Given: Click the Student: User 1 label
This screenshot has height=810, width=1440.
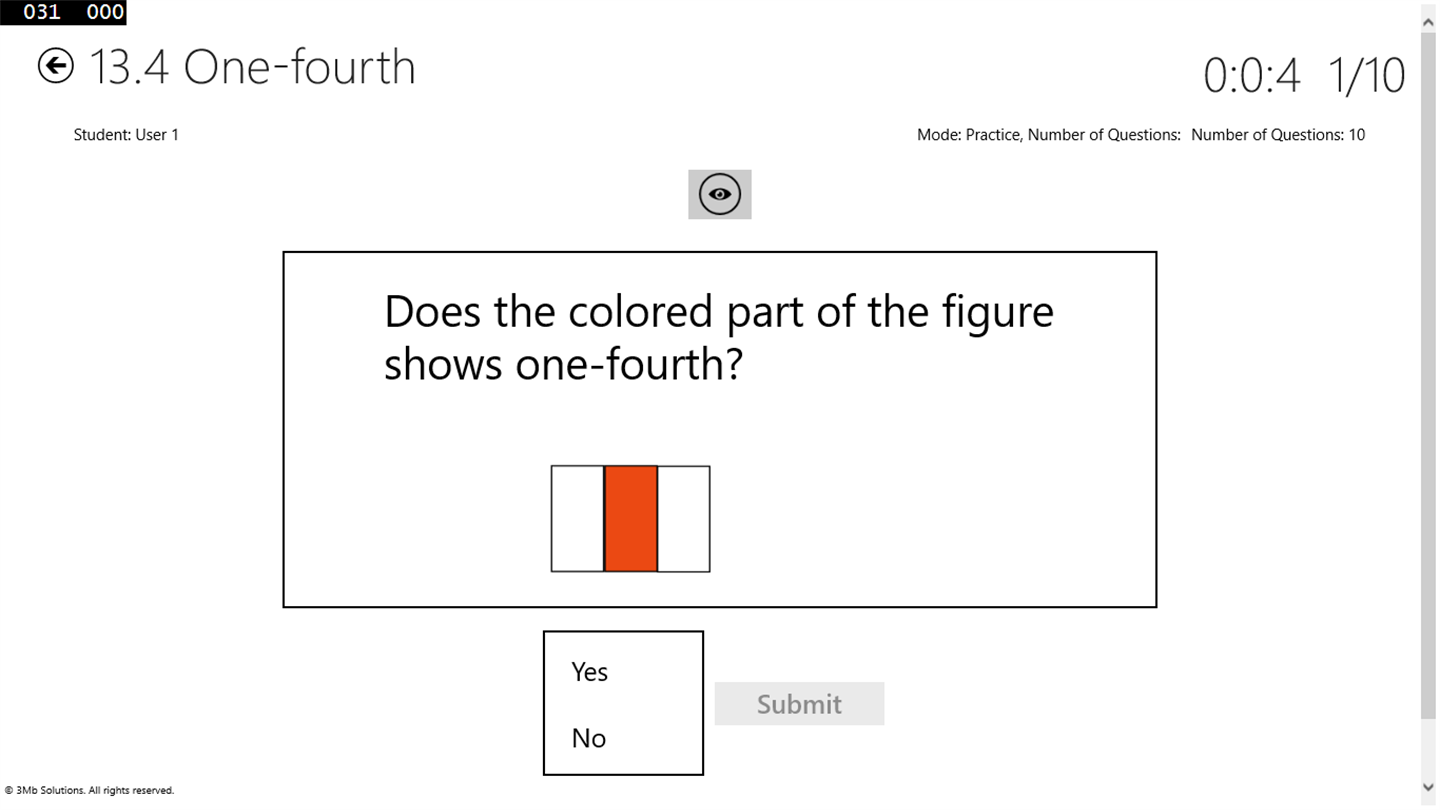Looking at the screenshot, I should point(126,135).
